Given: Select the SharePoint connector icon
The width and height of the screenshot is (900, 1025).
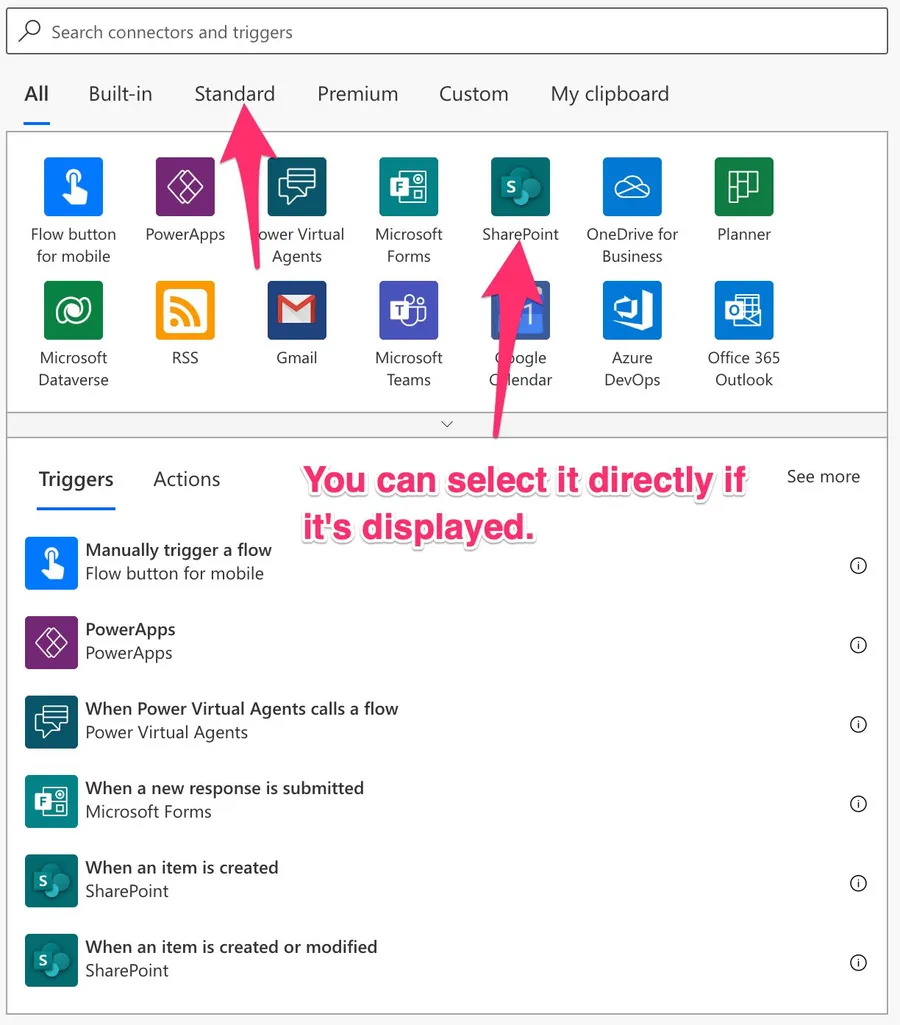Looking at the screenshot, I should click(520, 187).
